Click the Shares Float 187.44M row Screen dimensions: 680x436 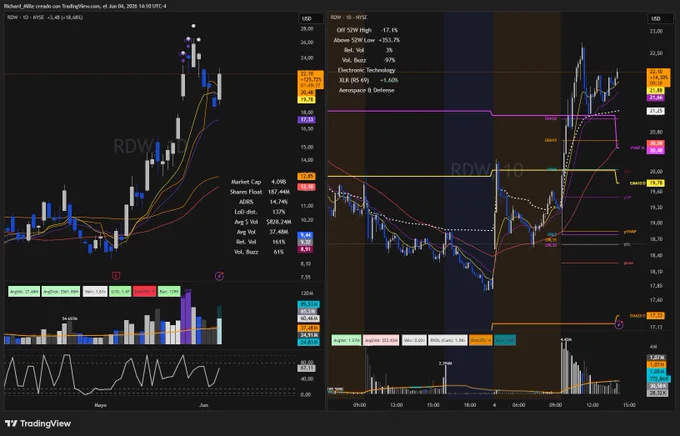[260, 192]
